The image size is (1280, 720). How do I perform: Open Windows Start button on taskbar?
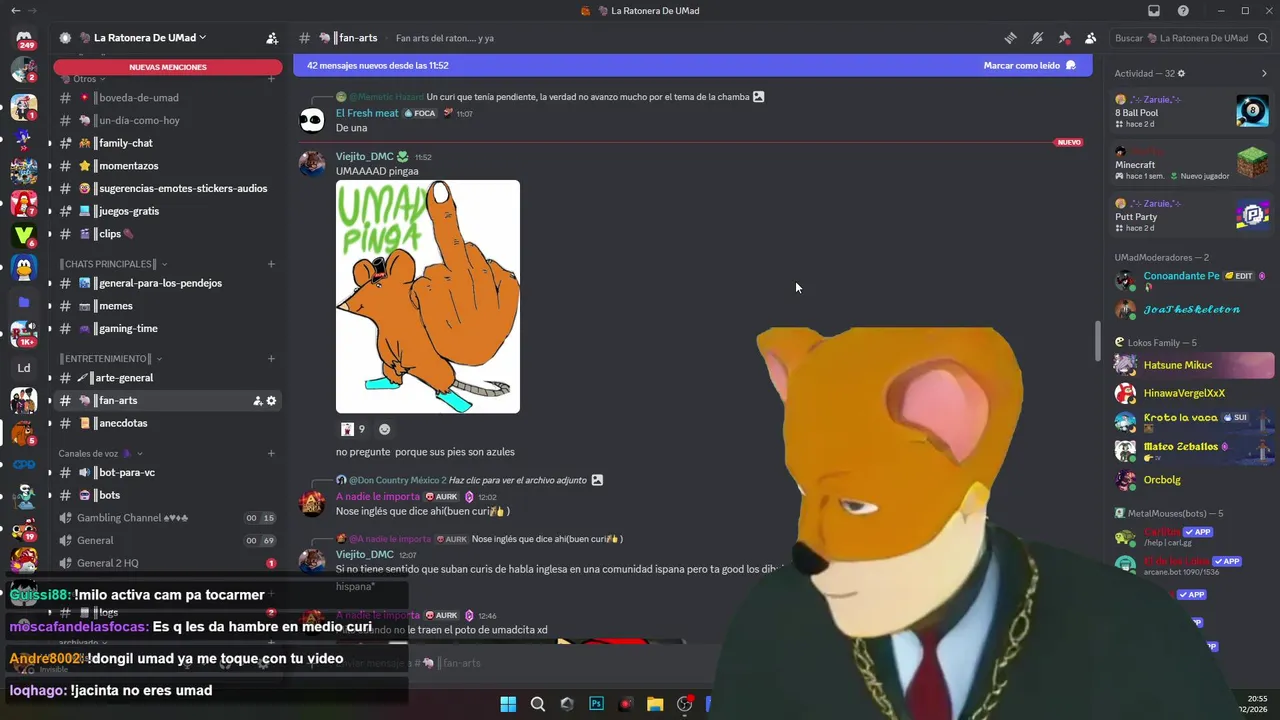pos(508,704)
